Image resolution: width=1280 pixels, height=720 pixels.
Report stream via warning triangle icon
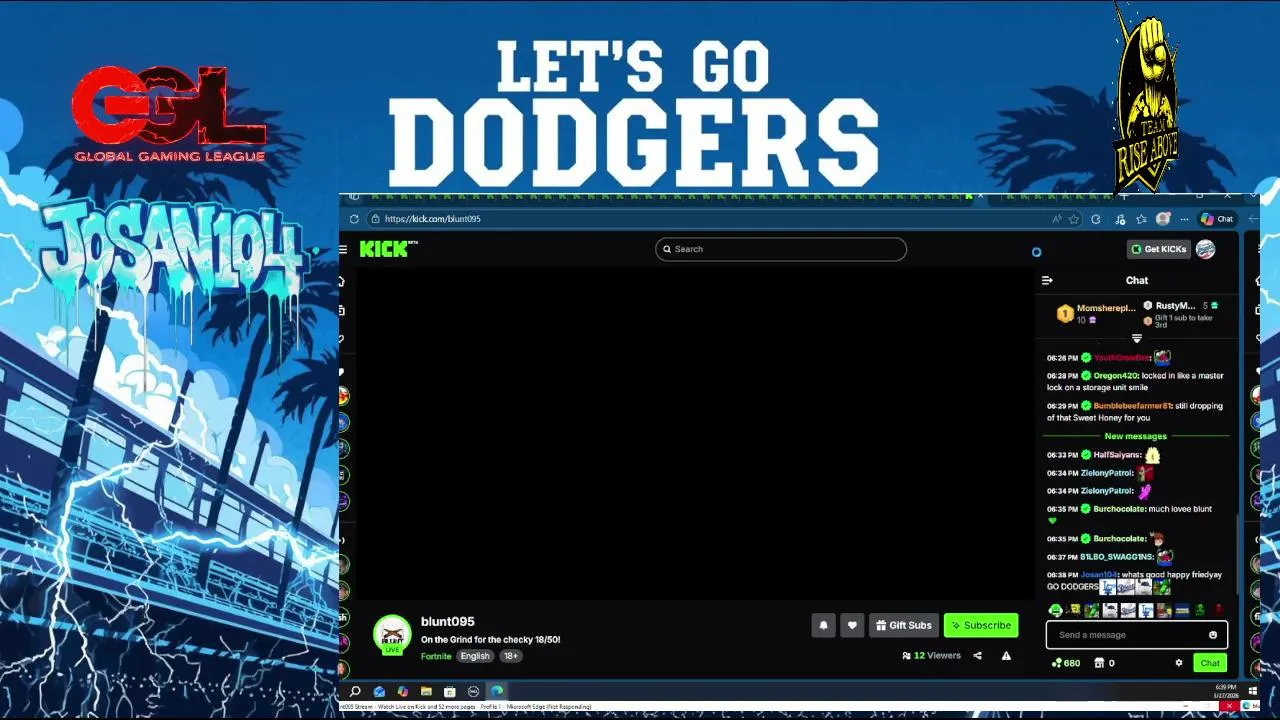[x=1006, y=656]
